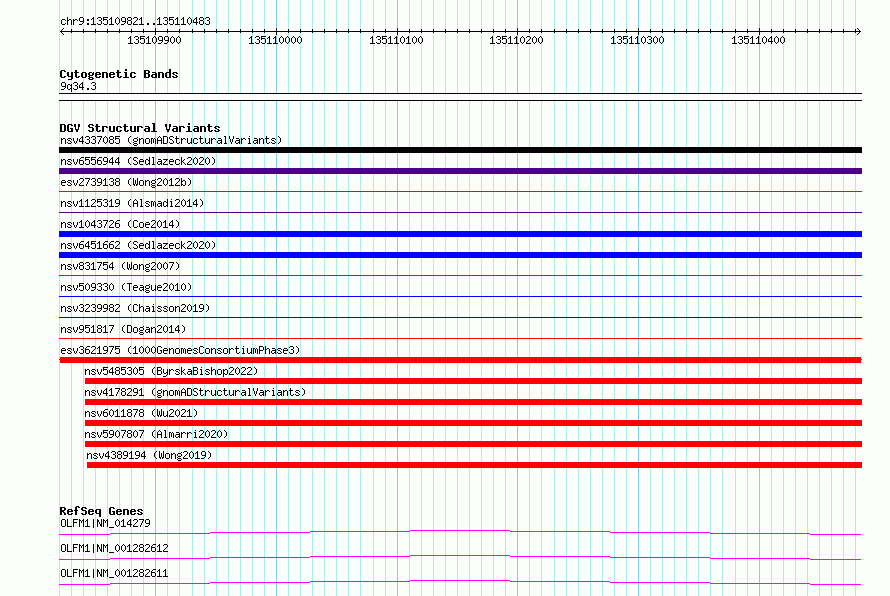This screenshot has height=596, width=890.
Task: Open nsv5907807 (Almarri2020) variant label
Action: (156, 434)
